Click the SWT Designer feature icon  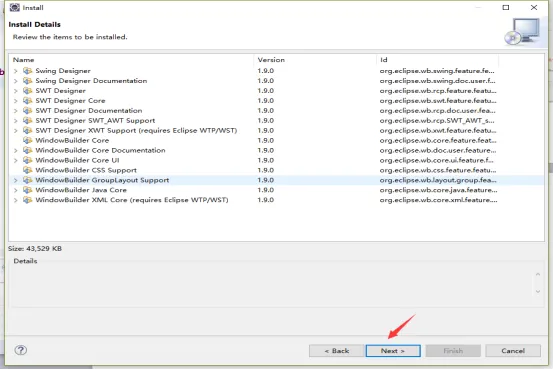(28, 90)
